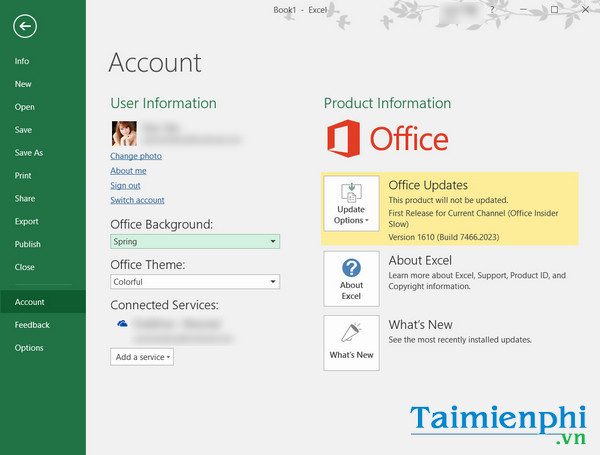The width and height of the screenshot is (600, 455).
Task: Open the Add a service dropdown
Action: coord(142,357)
